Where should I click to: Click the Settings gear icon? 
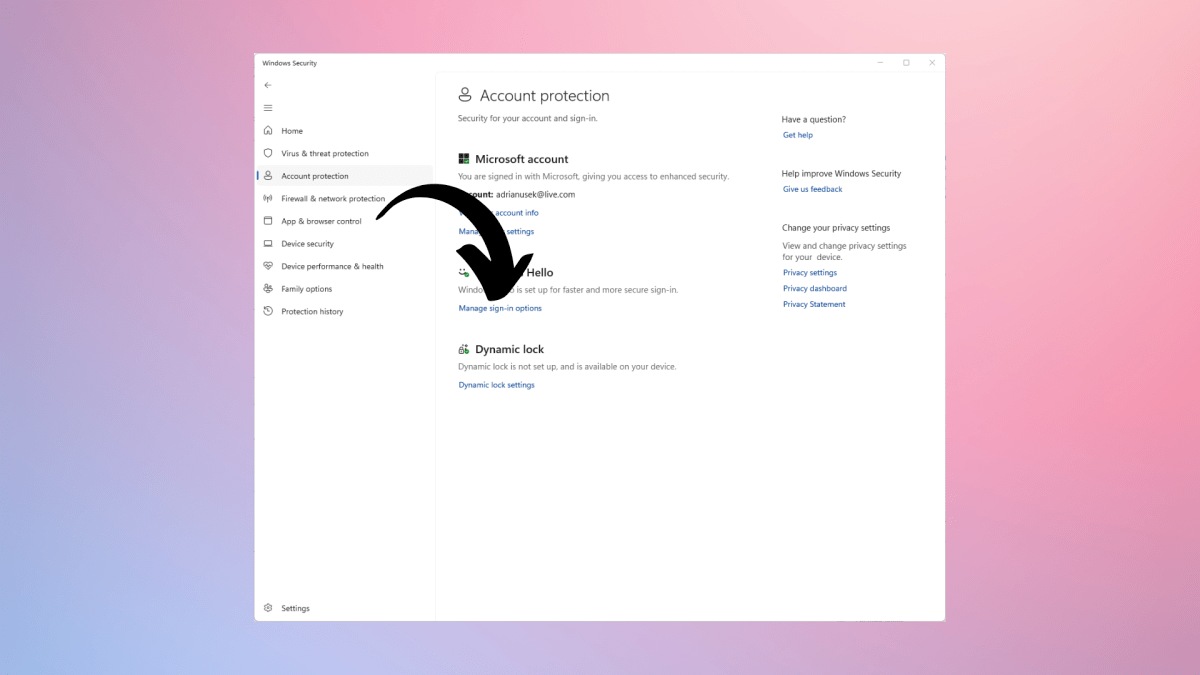click(x=268, y=608)
